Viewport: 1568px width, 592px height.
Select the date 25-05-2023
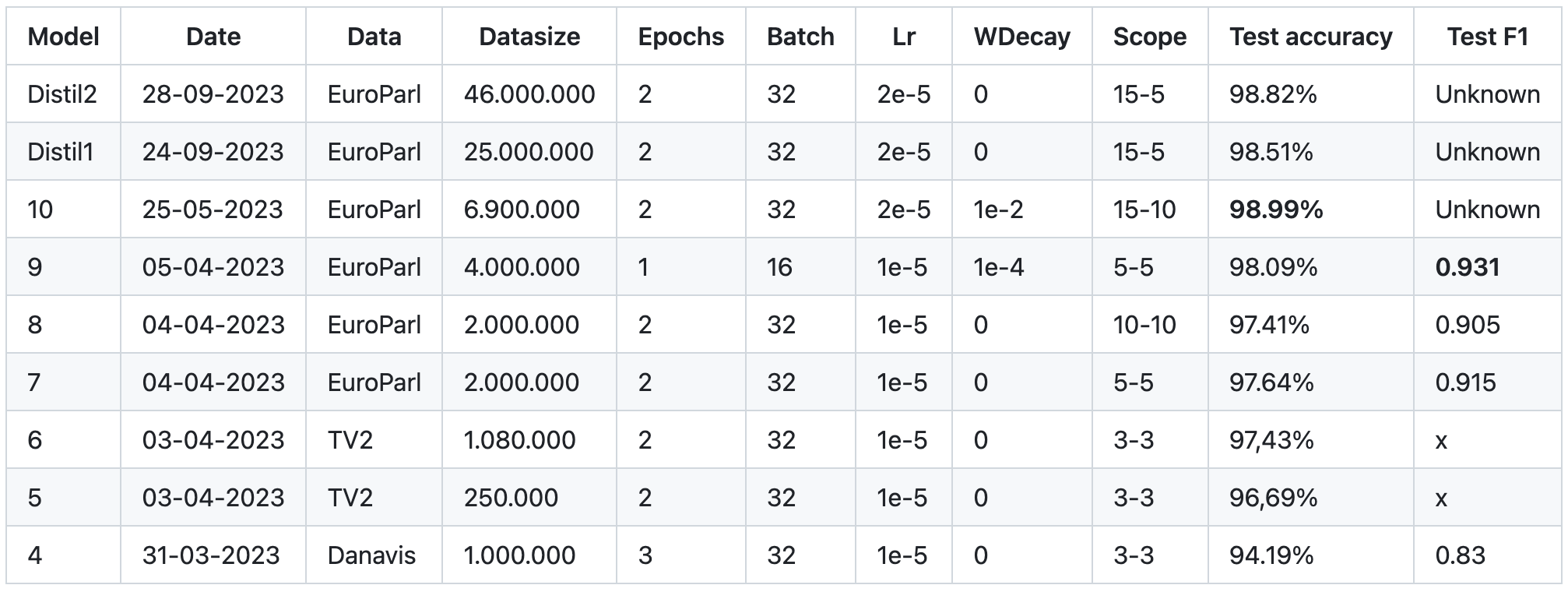[213, 210]
